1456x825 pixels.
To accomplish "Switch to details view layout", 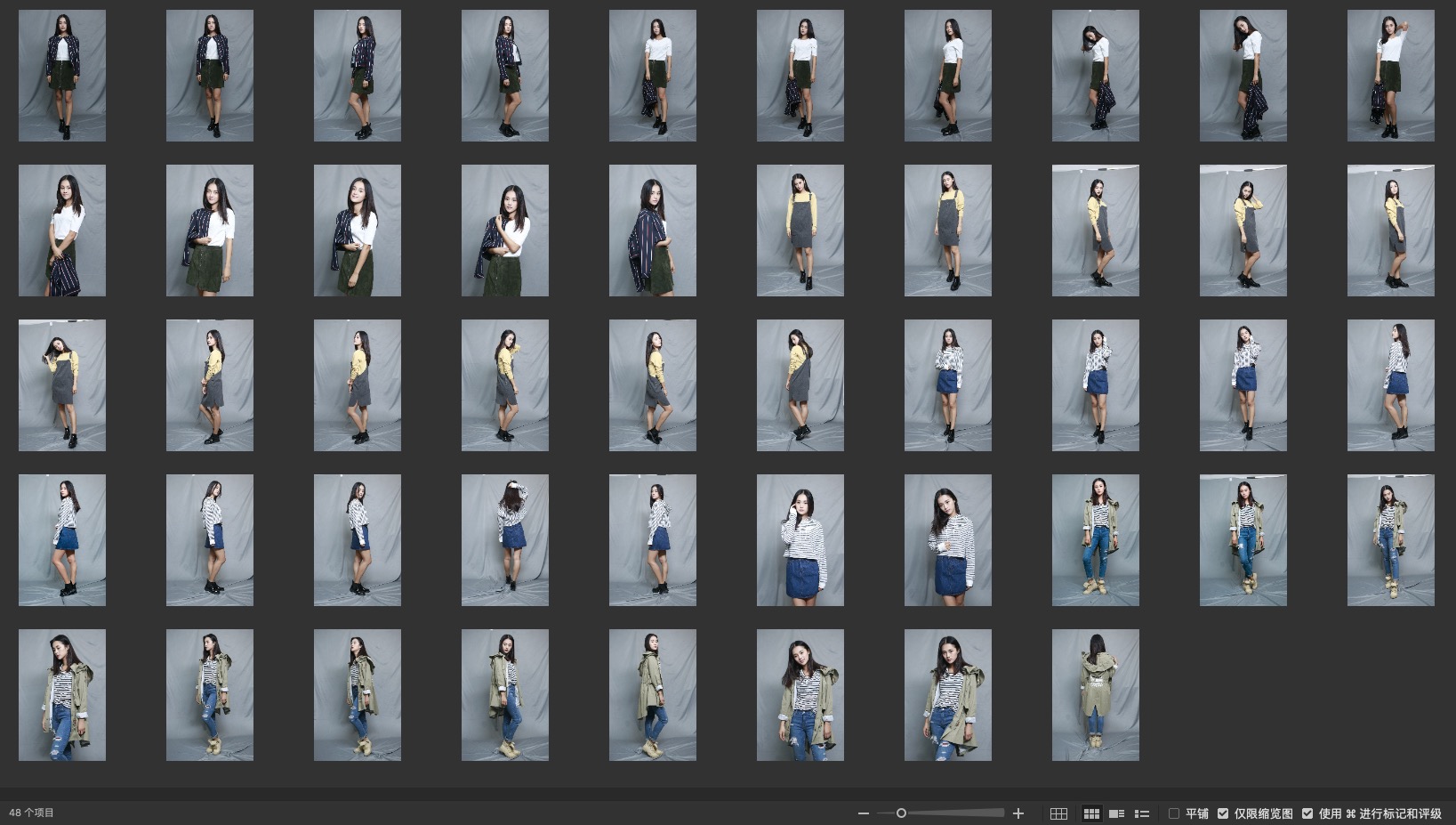I will (x=1116, y=813).
